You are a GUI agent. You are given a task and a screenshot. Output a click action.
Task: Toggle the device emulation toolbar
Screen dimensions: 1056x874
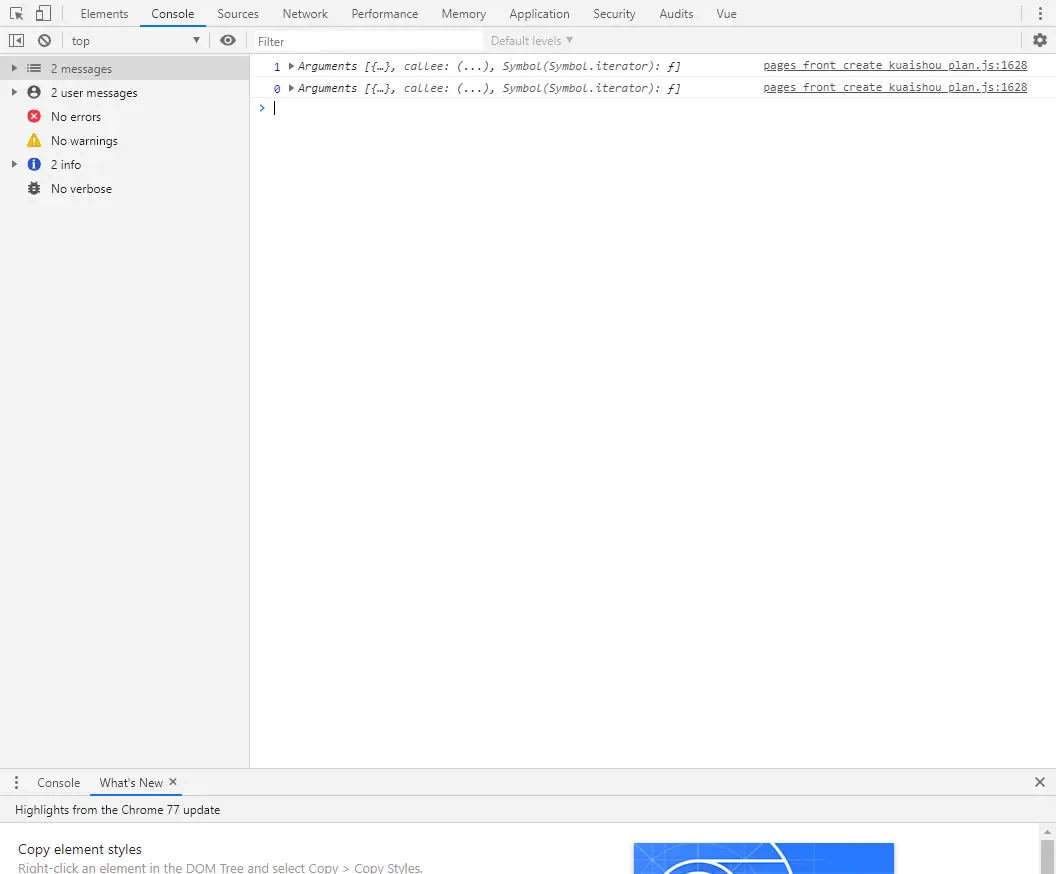click(41, 13)
